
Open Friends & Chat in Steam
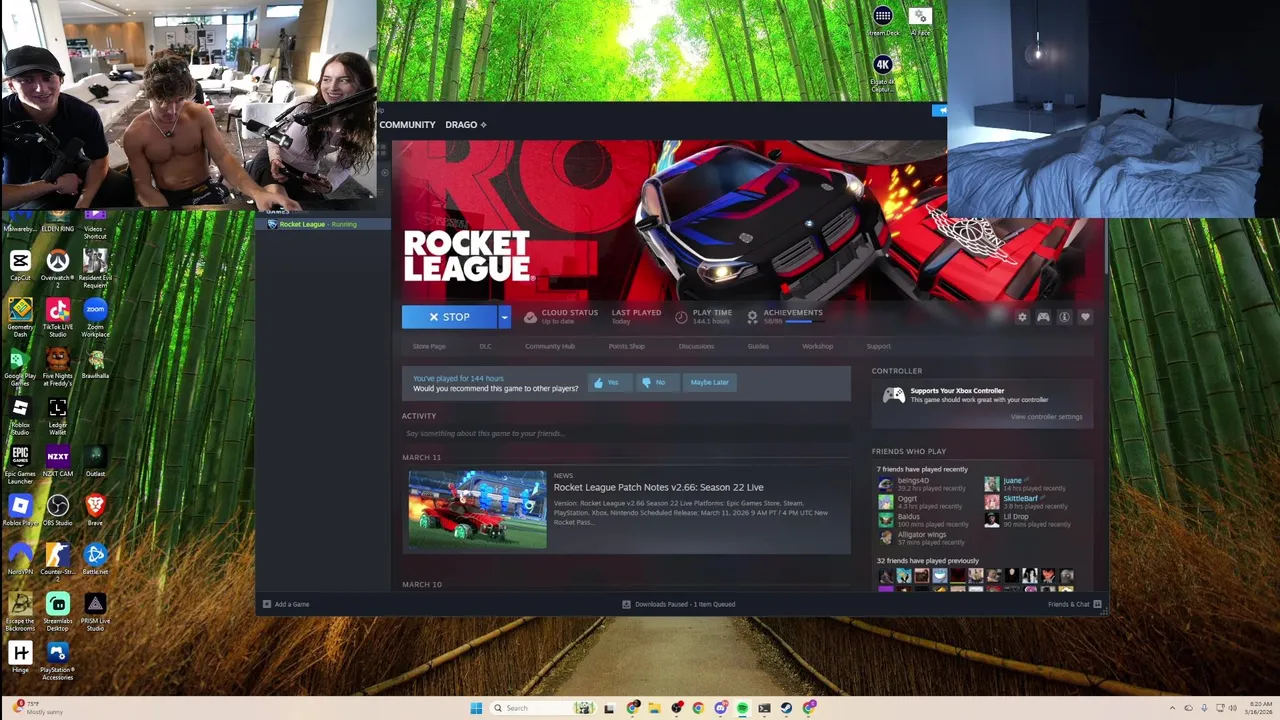1074,604
